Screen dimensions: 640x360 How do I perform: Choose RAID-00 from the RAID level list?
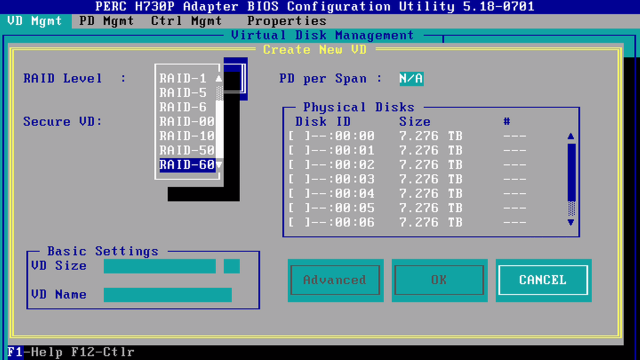tap(187, 122)
